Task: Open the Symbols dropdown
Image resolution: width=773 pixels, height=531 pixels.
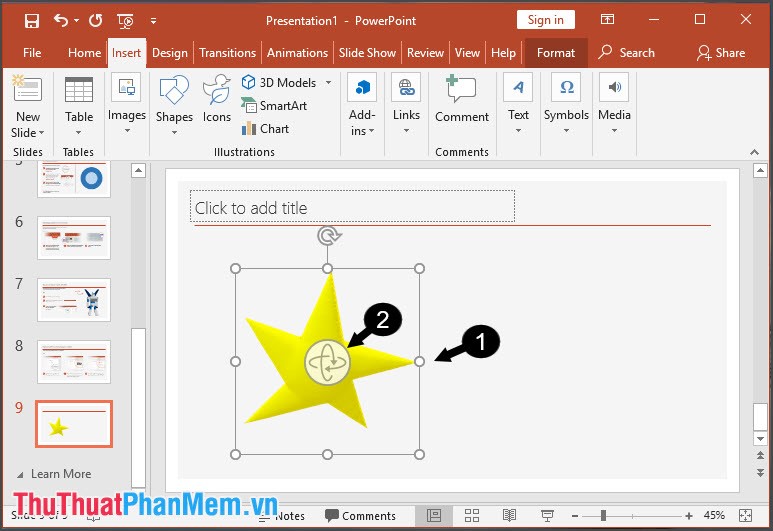Action: pos(566,103)
